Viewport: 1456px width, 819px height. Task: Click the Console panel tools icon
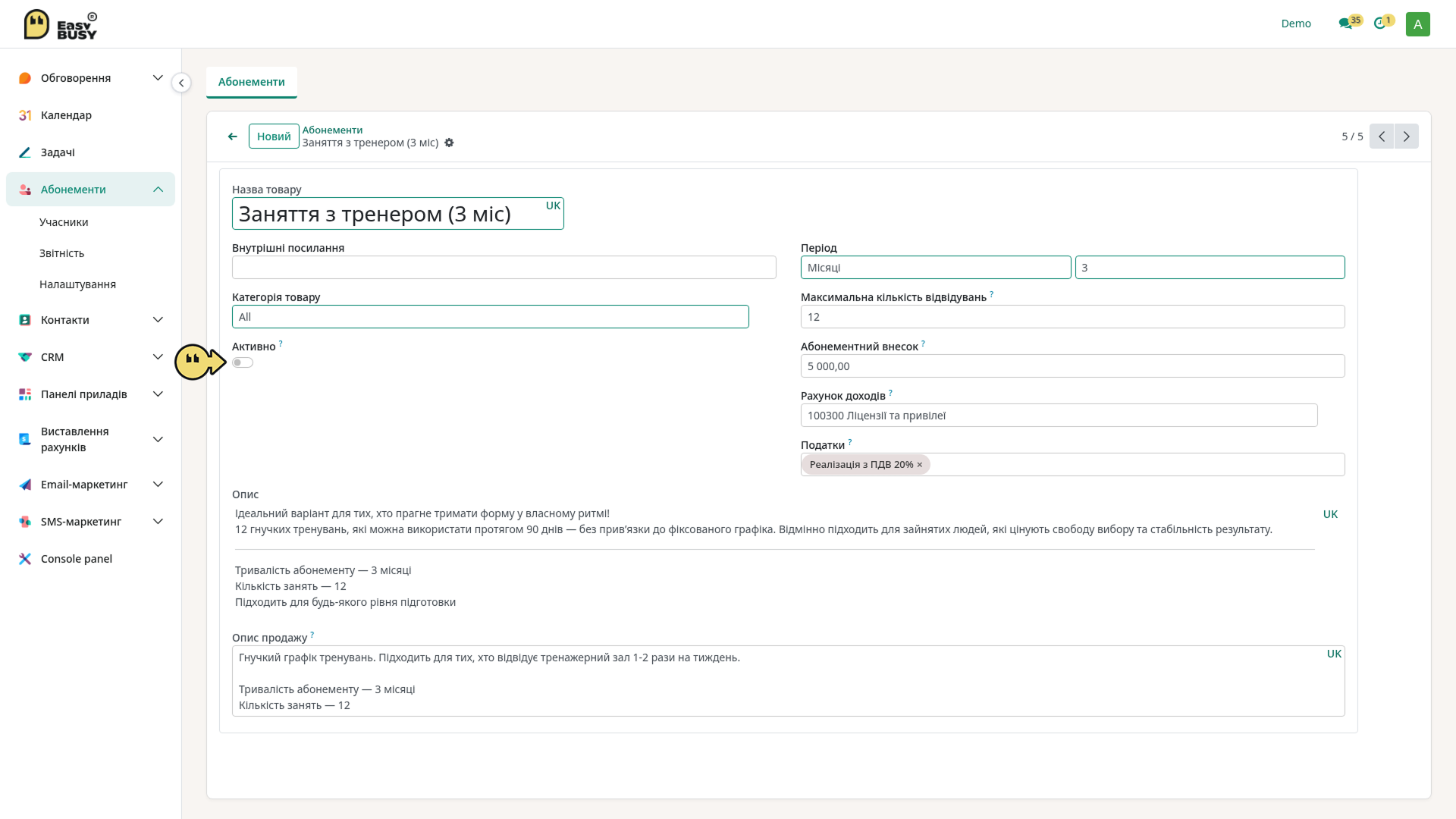click(25, 559)
